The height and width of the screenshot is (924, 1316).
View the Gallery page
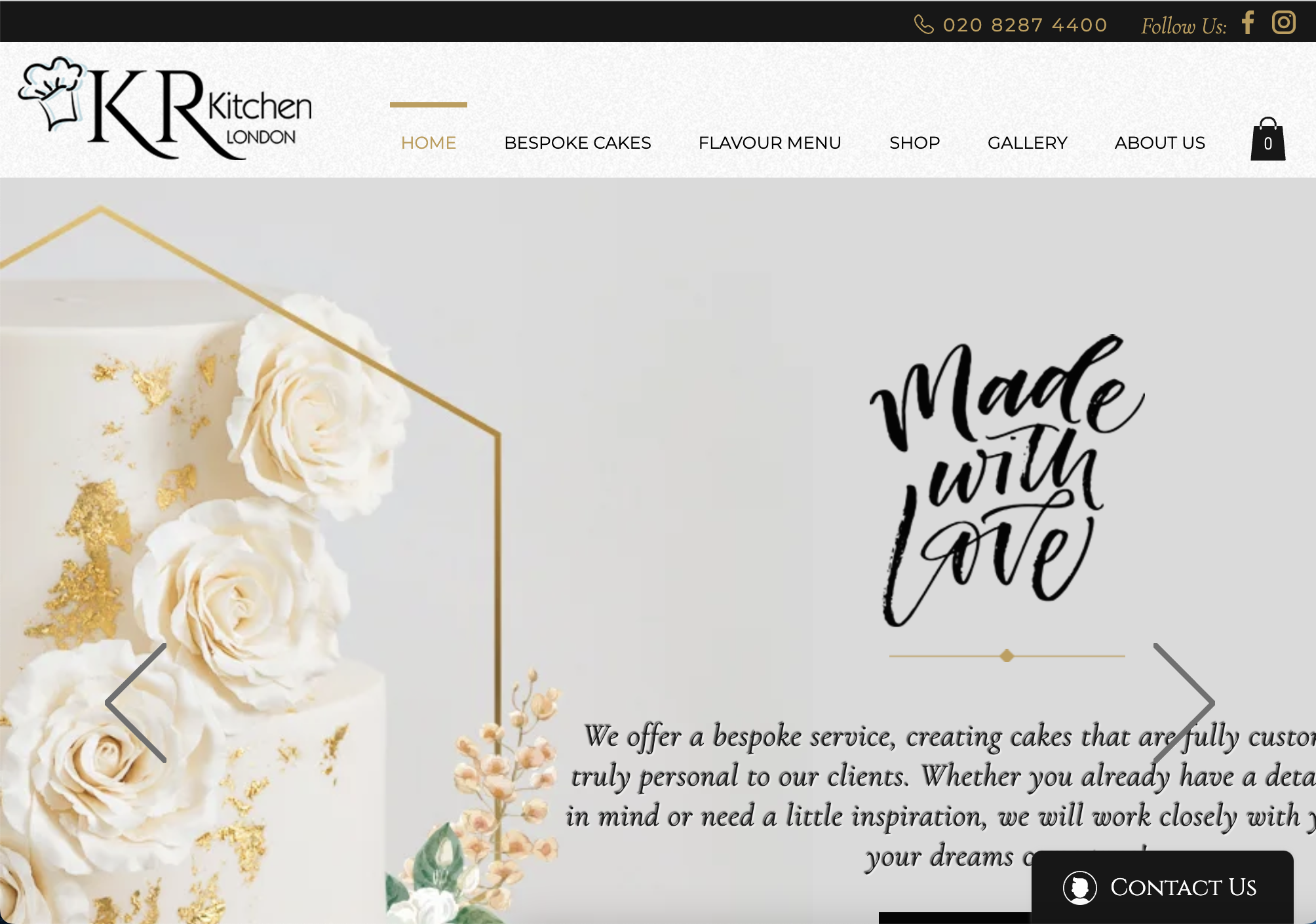(x=1027, y=143)
